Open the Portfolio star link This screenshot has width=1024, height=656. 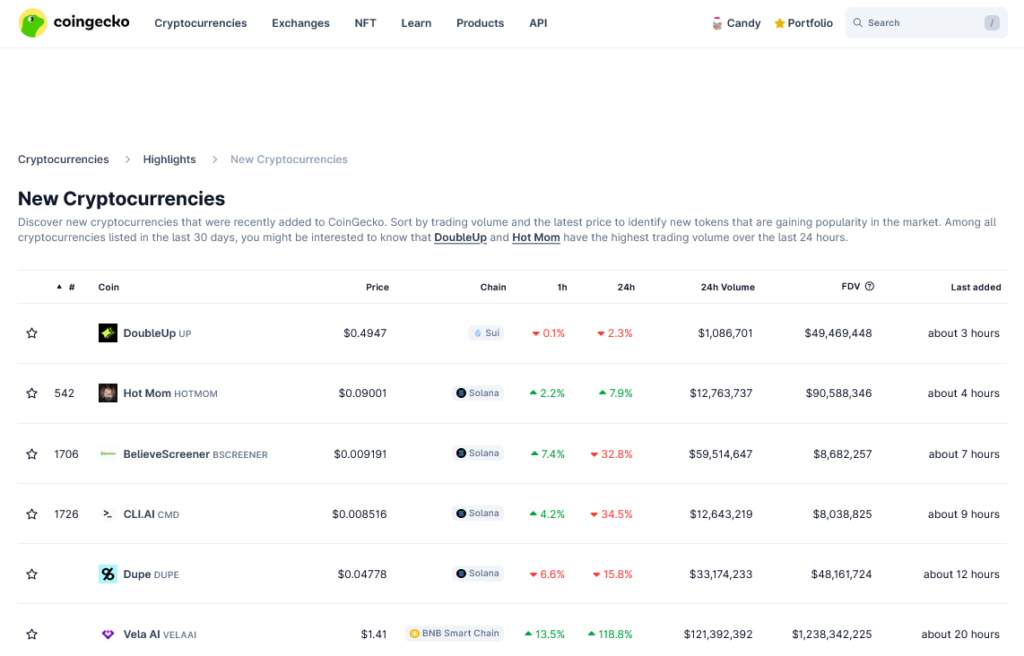click(x=803, y=23)
